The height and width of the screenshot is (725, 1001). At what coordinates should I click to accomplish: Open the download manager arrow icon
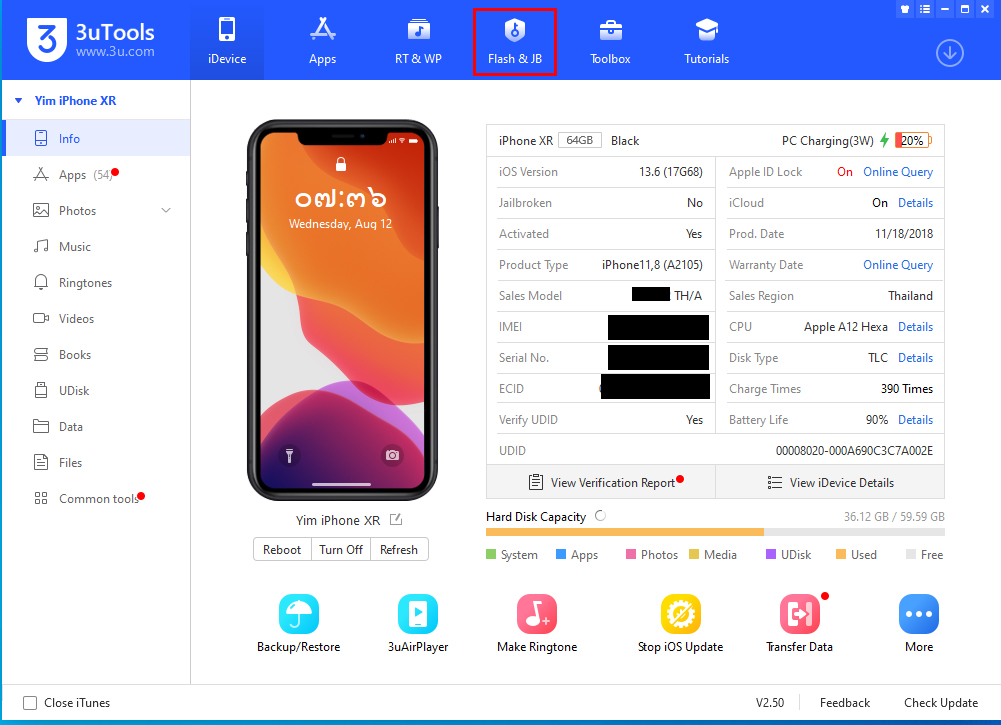pos(949,54)
